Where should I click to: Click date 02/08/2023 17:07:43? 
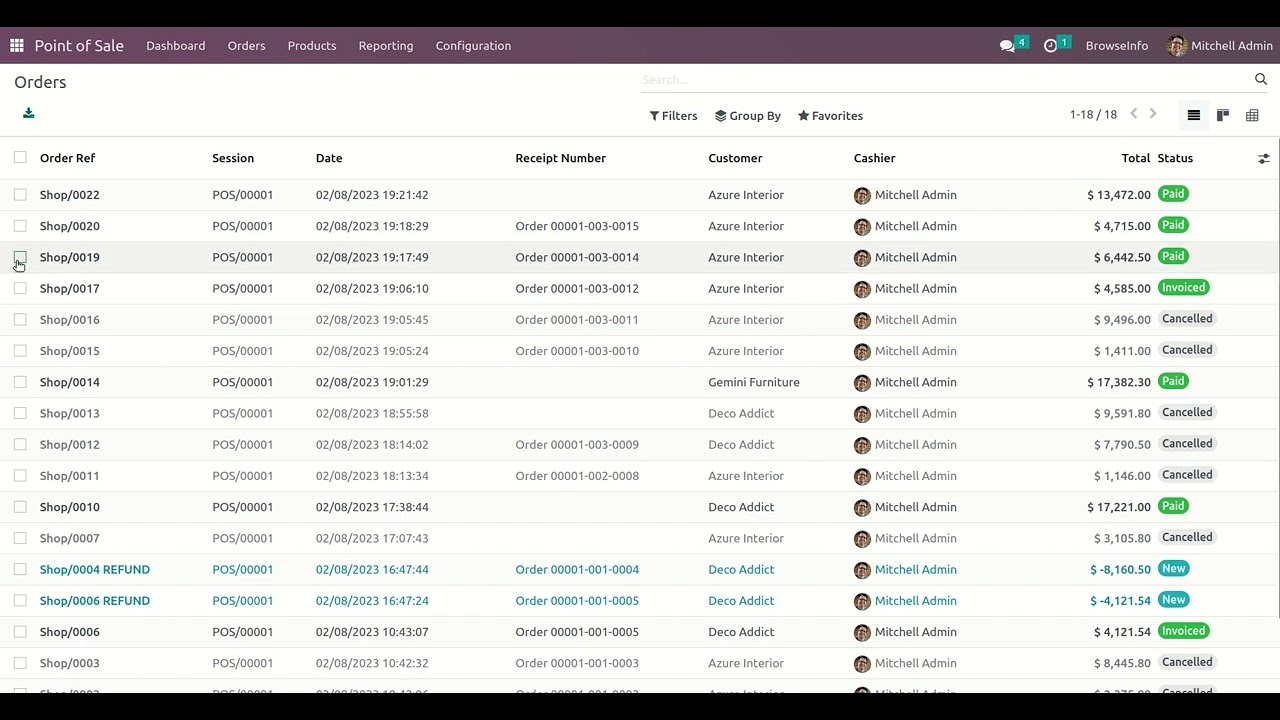372,538
